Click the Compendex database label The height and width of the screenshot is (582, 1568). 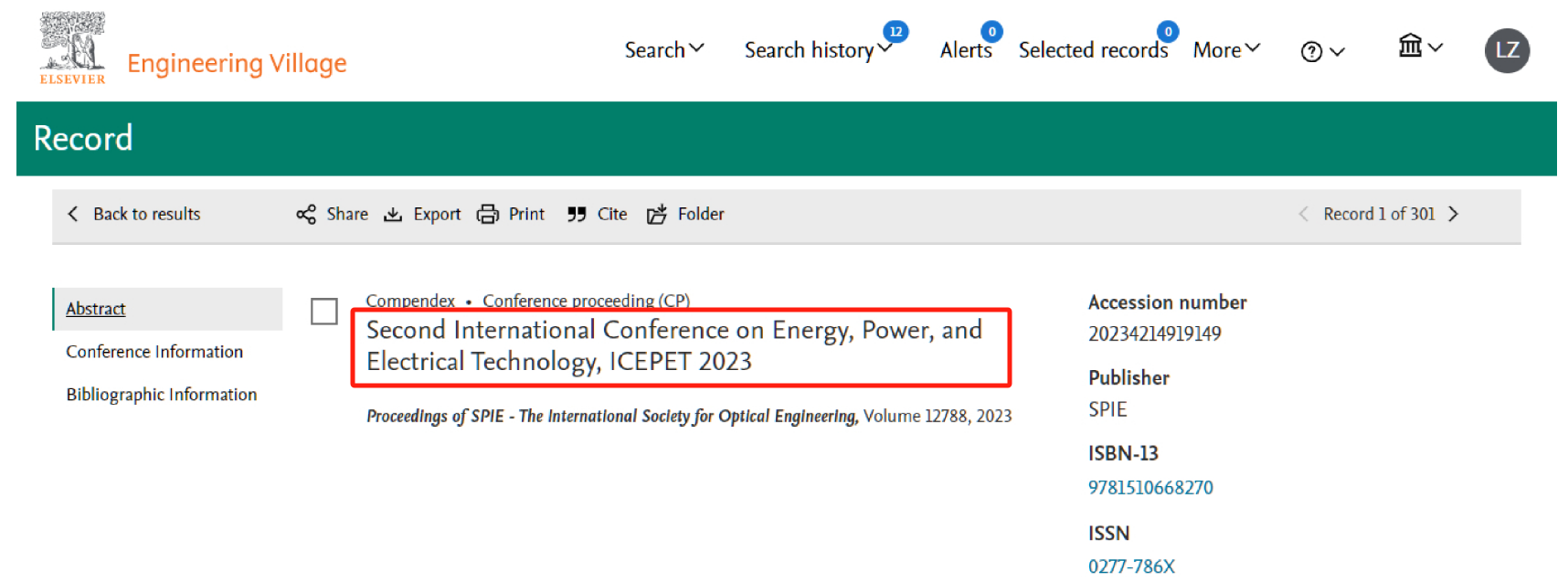410,301
